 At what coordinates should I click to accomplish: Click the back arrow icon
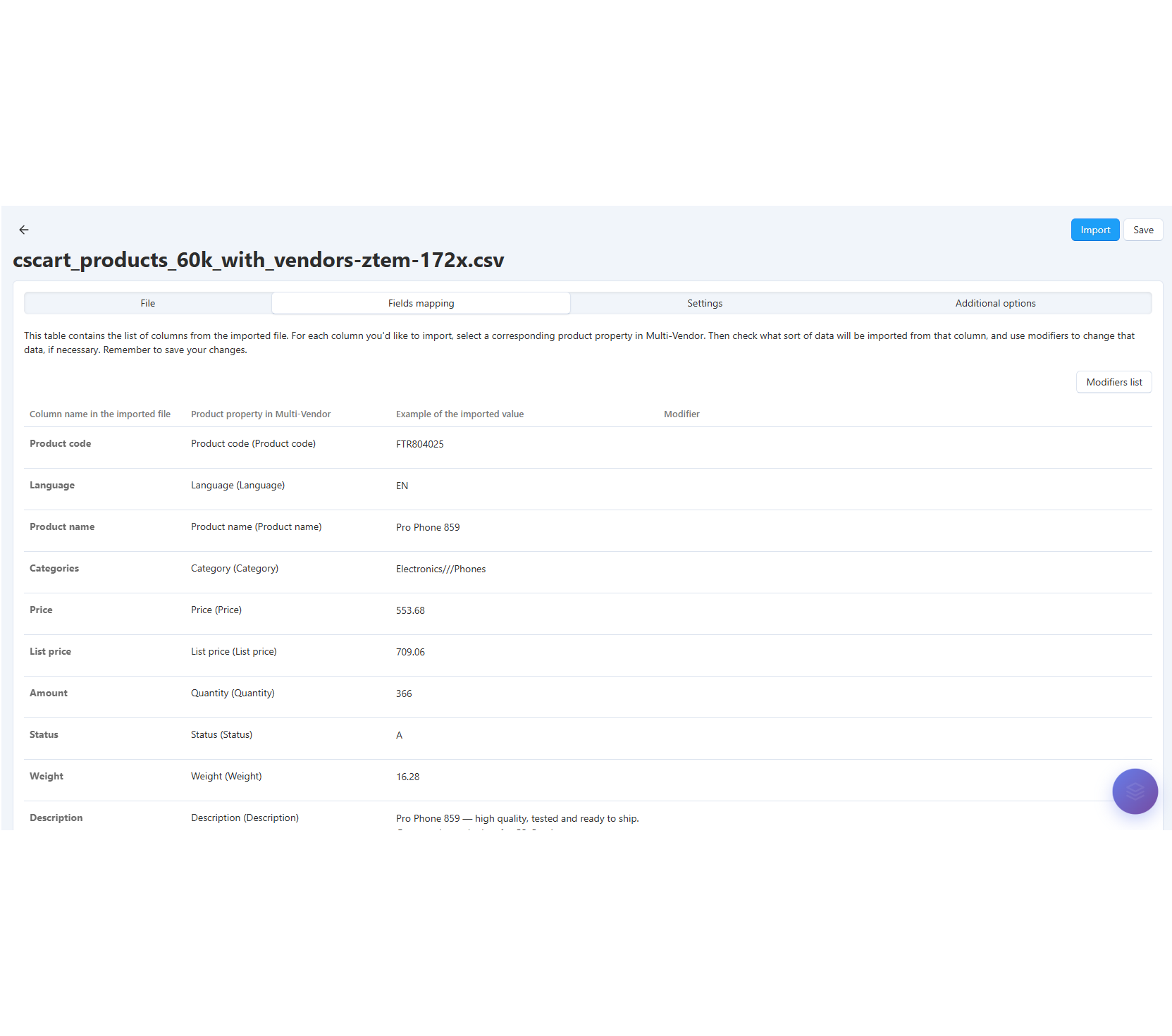tap(24, 230)
